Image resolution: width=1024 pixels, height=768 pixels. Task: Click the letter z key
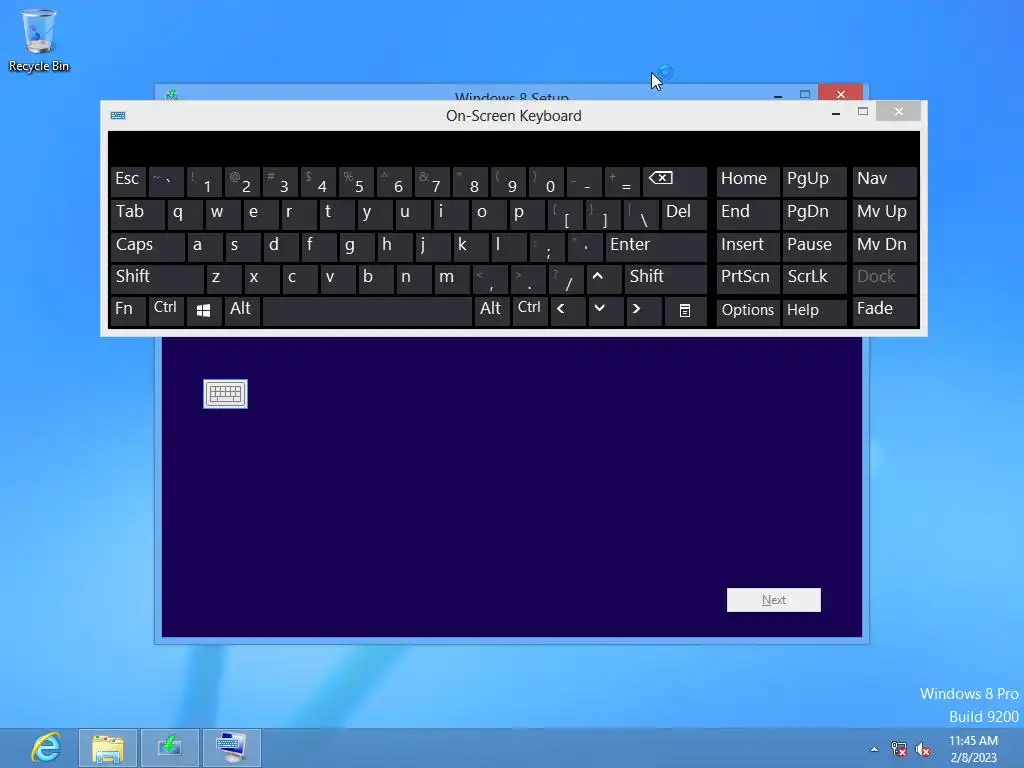point(223,278)
